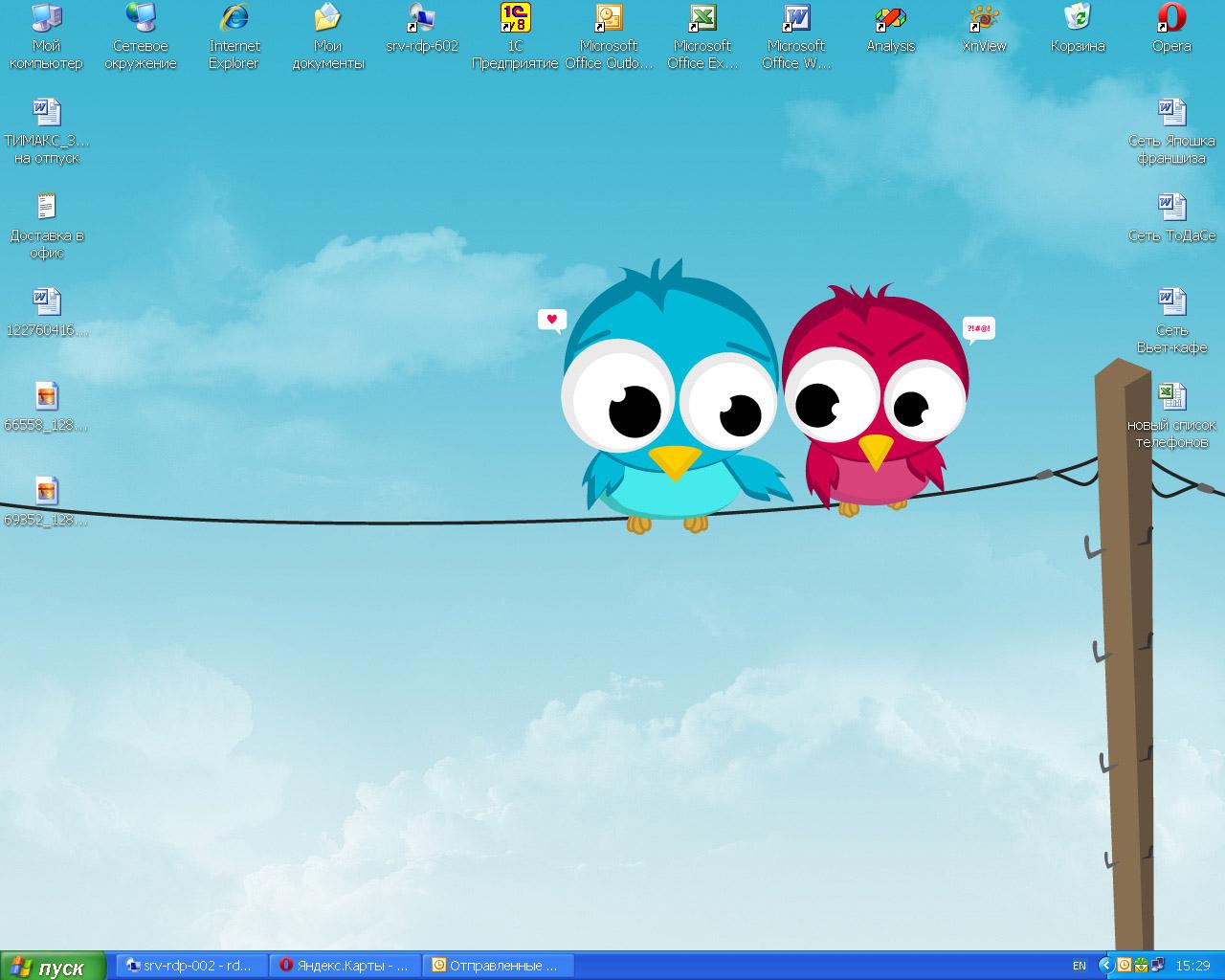Open the EN language indicator menu
The image size is (1225, 980).
pyautogui.click(x=1080, y=966)
